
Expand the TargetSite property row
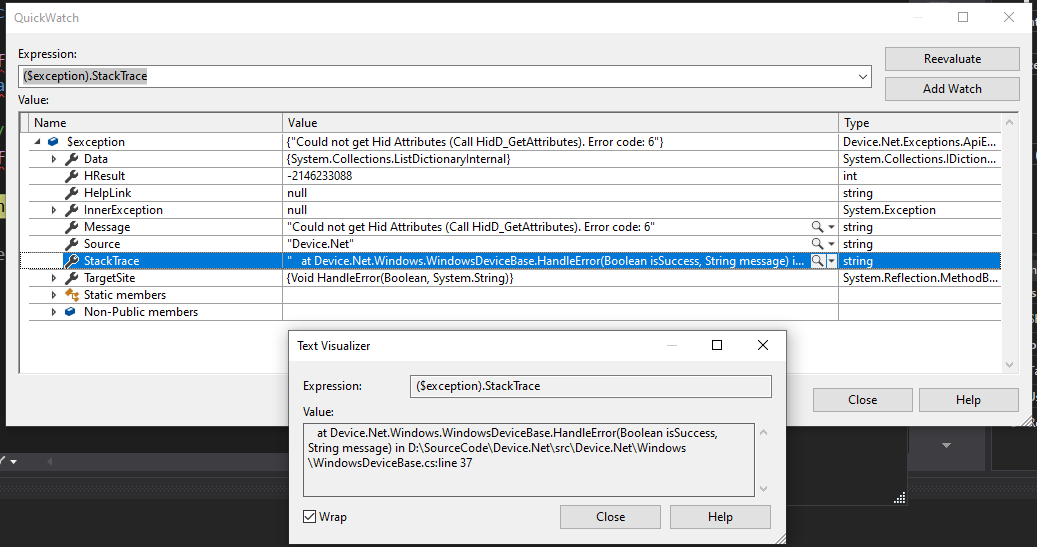click(54, 278)
